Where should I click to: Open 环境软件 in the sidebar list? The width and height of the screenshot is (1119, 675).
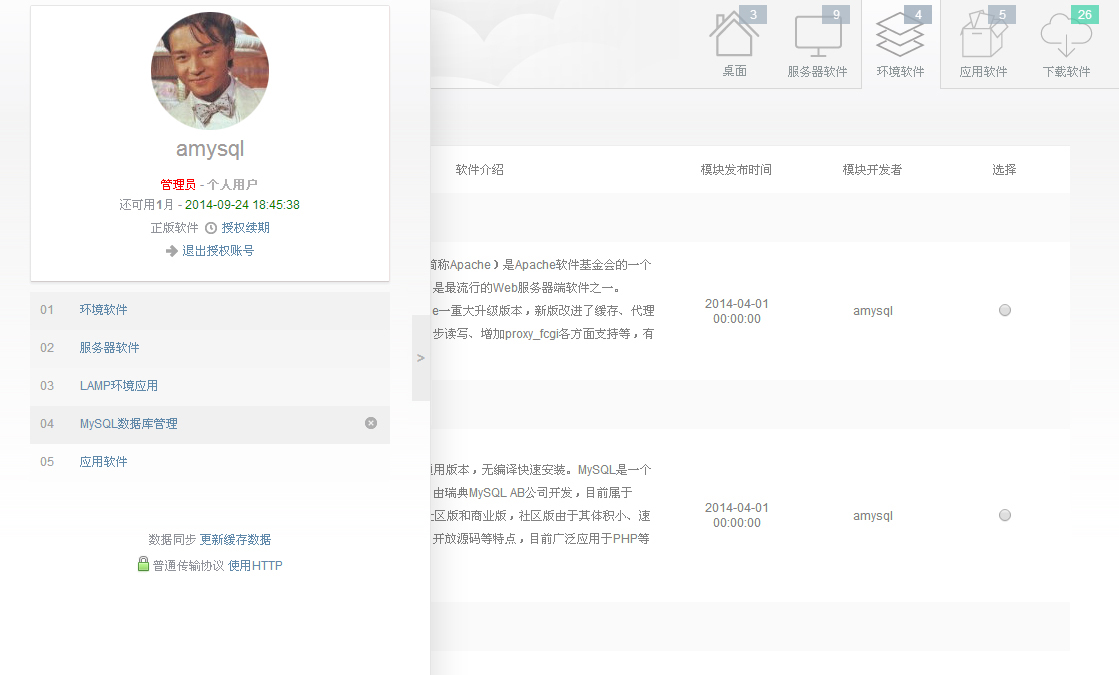[x=104, y=310]
